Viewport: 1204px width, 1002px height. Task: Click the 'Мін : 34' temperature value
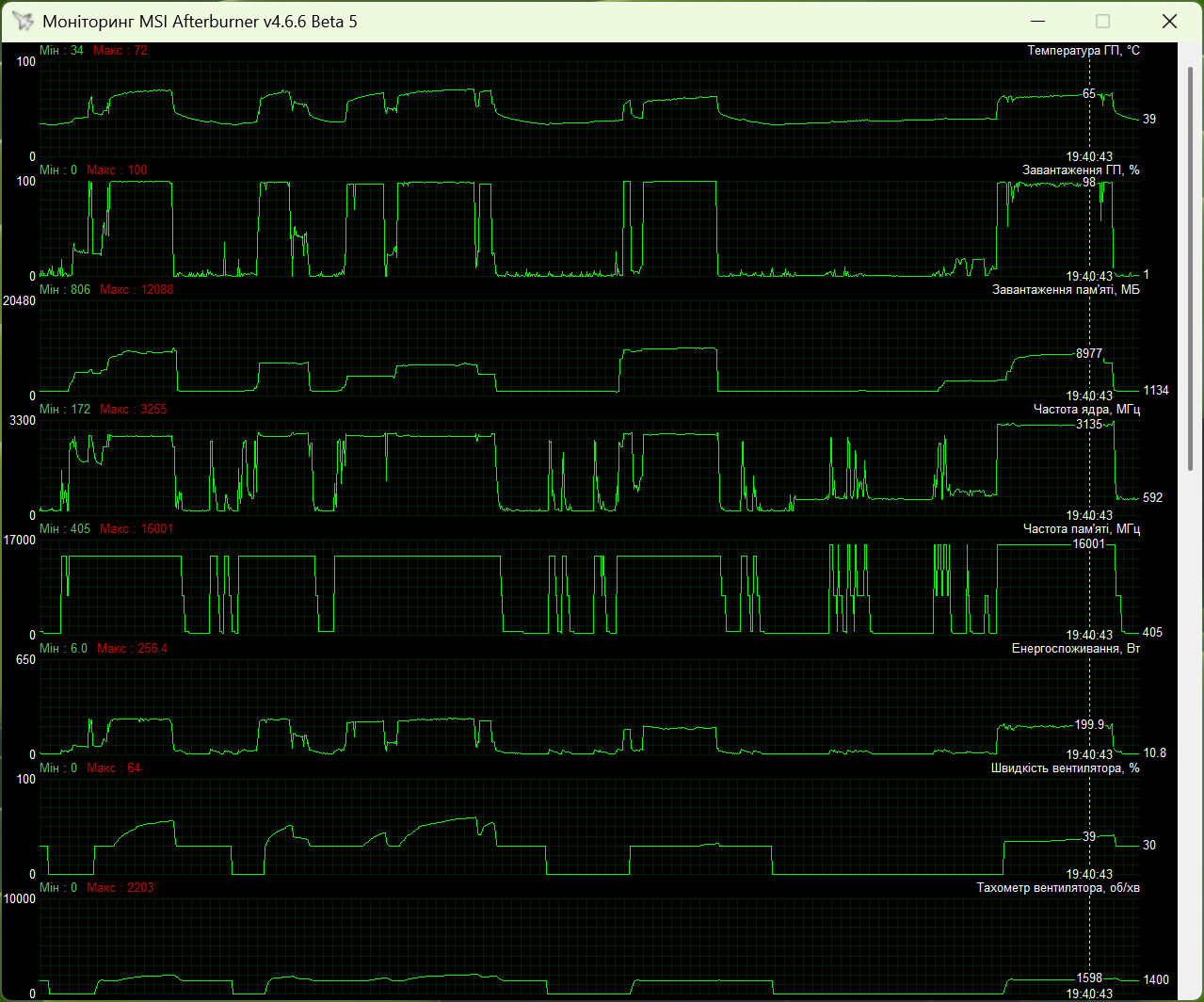[x=61, y=50]
